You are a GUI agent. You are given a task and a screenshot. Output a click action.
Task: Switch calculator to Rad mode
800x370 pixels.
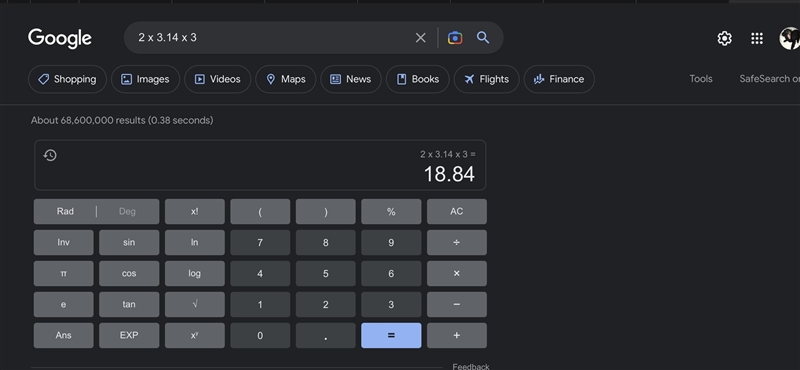pos(65,211)
